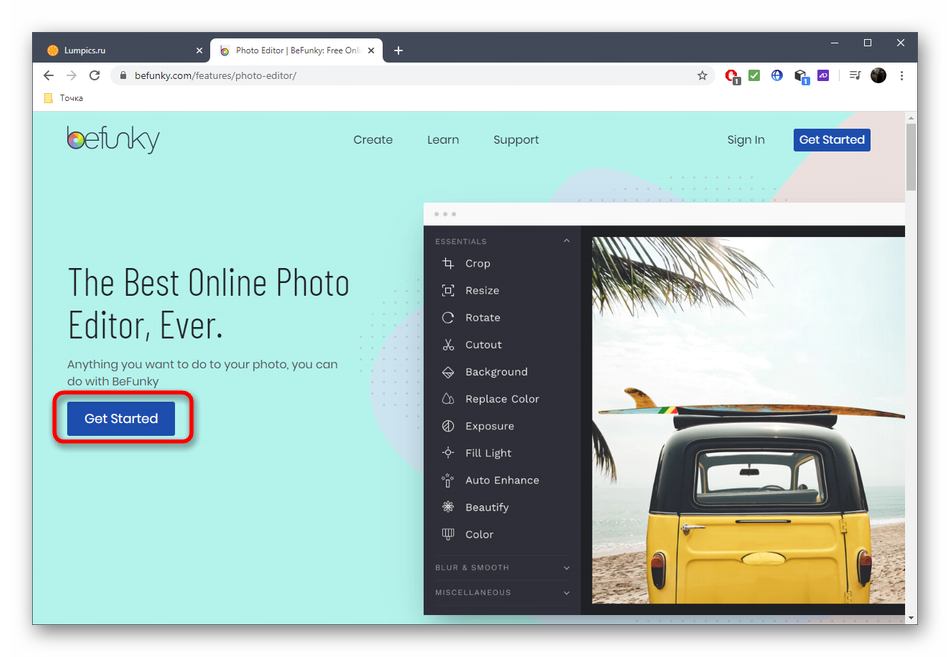The height and width of the screenshot is (657, 950).
Task: Open the Create menu
Action: [373, 140]
